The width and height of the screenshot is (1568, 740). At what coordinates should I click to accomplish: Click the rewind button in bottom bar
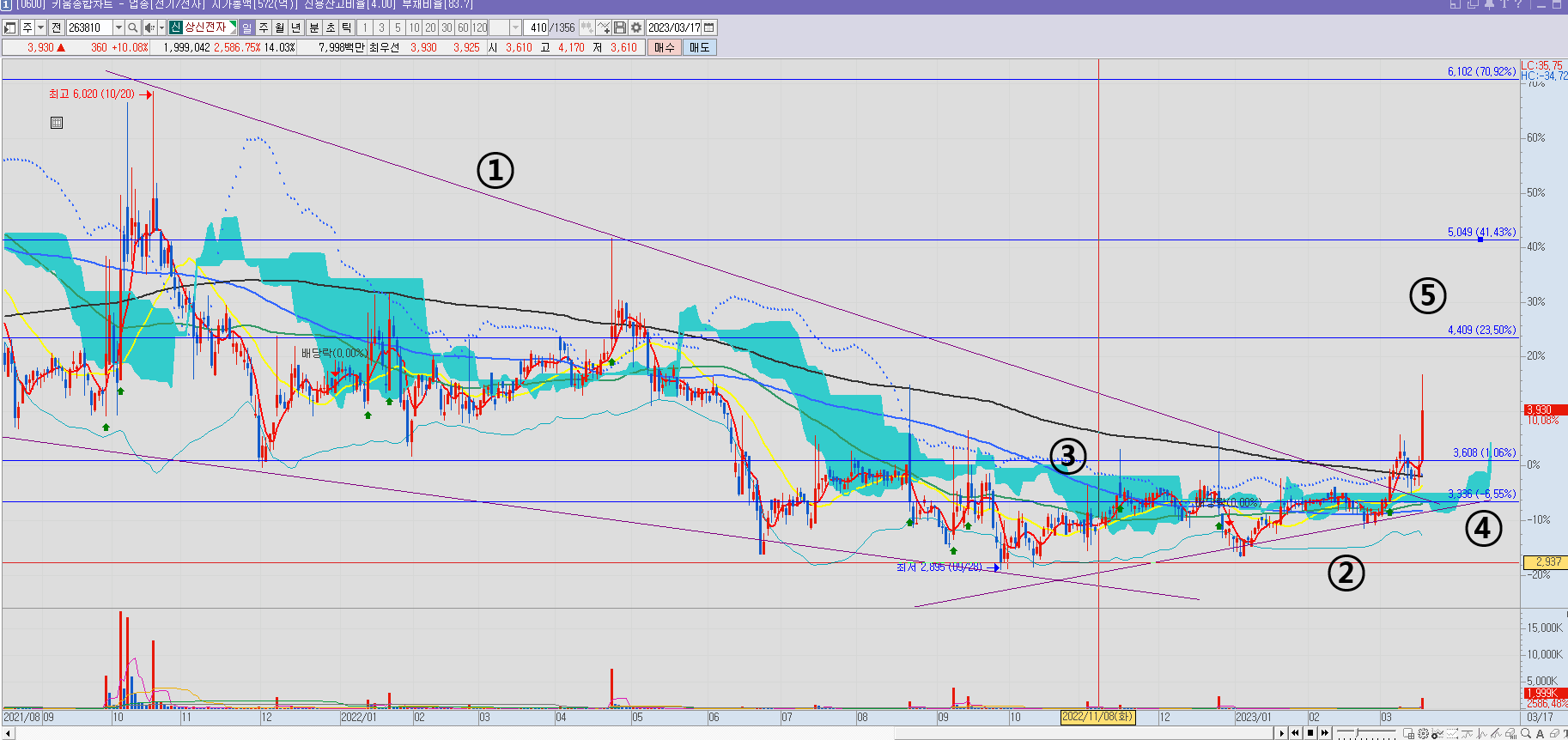click(1296, 732)
